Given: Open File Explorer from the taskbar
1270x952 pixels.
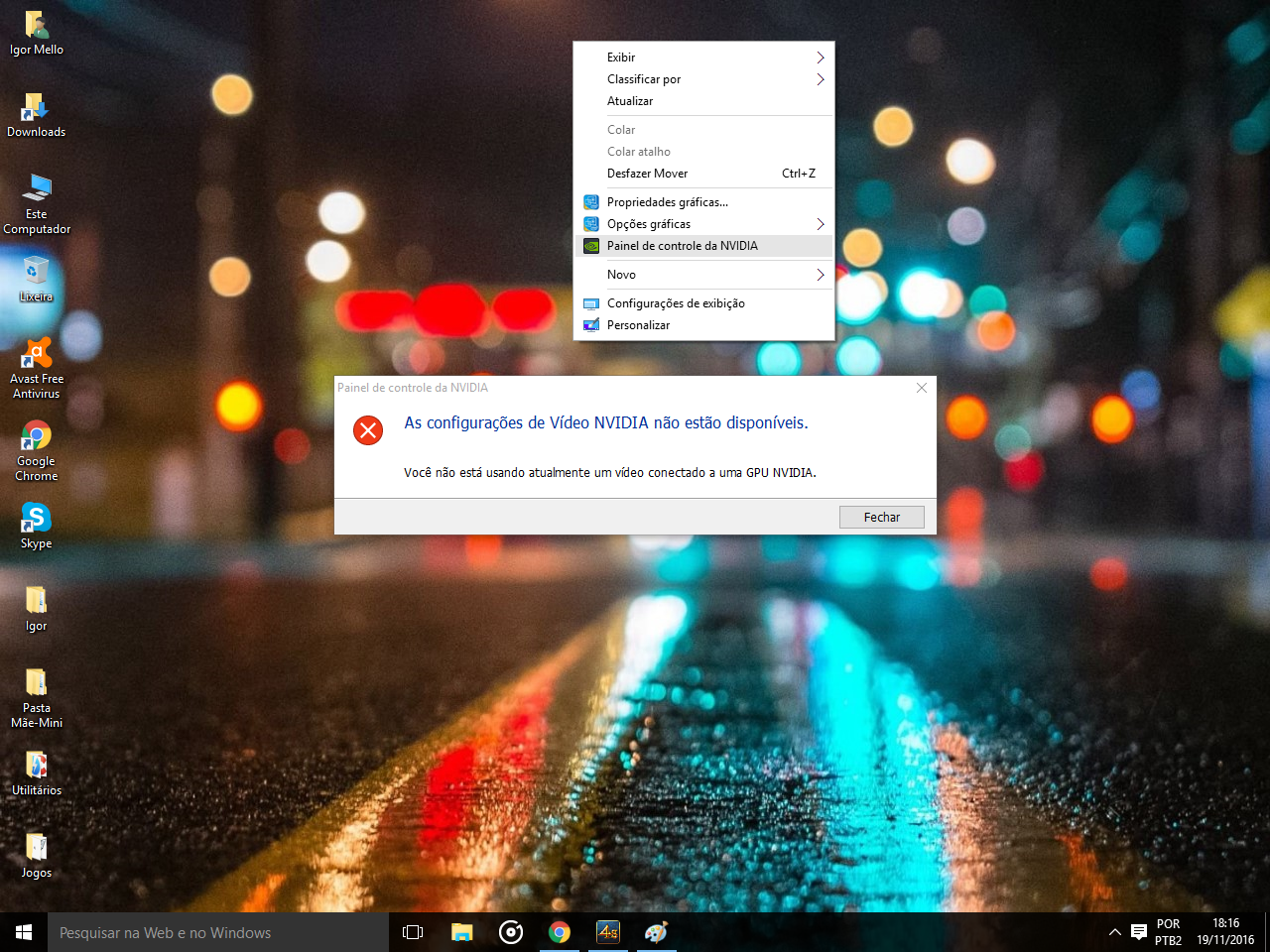Looking at the screenshot, I should [x=462, y=932].
